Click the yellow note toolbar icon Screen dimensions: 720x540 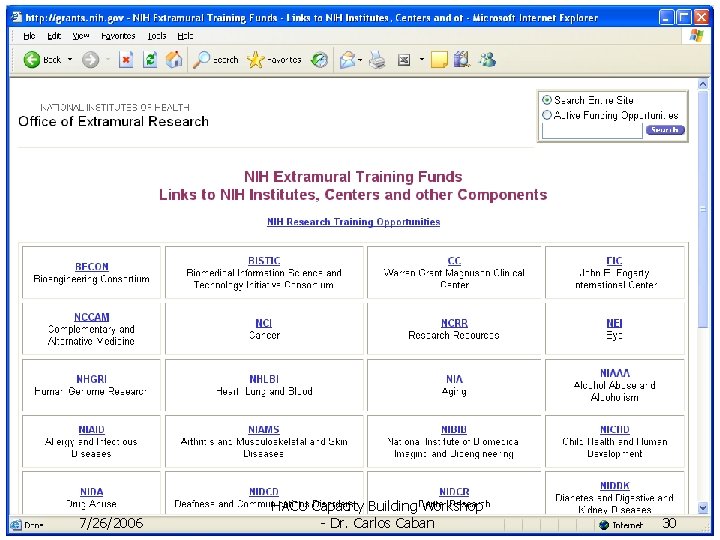tap(439, 60)
